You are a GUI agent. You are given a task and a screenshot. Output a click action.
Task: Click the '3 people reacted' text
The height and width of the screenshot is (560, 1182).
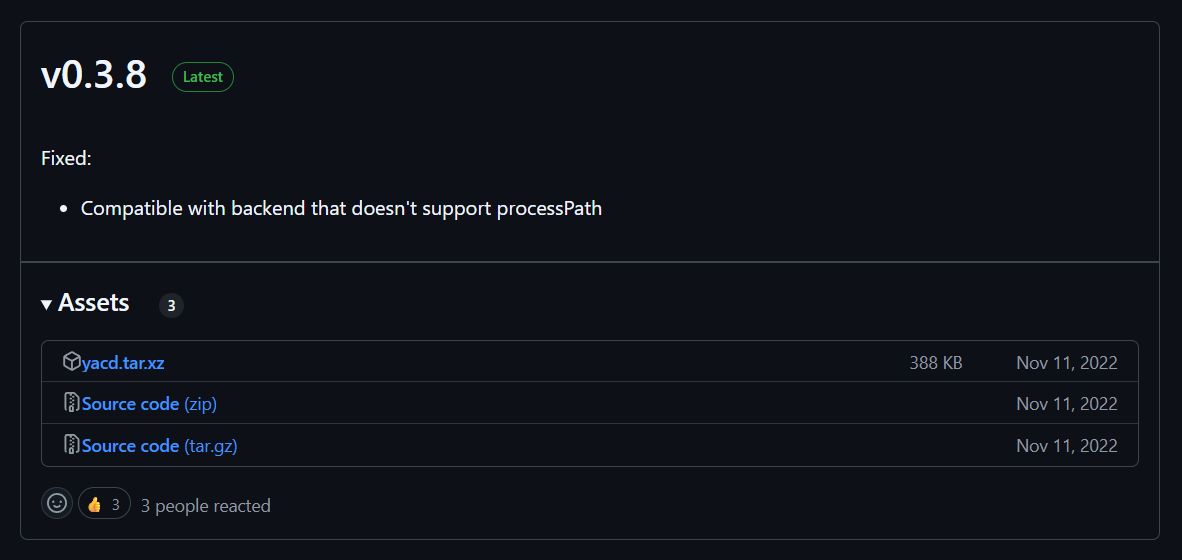pos(205,506)
